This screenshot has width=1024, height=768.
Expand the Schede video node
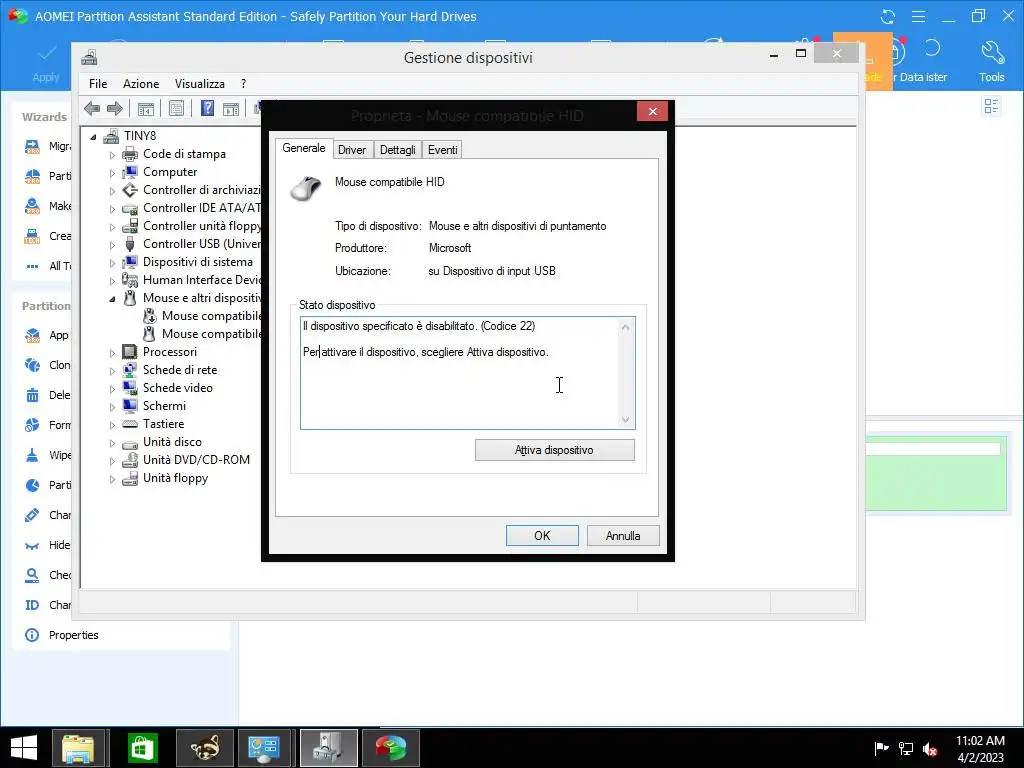click(112, 389)
